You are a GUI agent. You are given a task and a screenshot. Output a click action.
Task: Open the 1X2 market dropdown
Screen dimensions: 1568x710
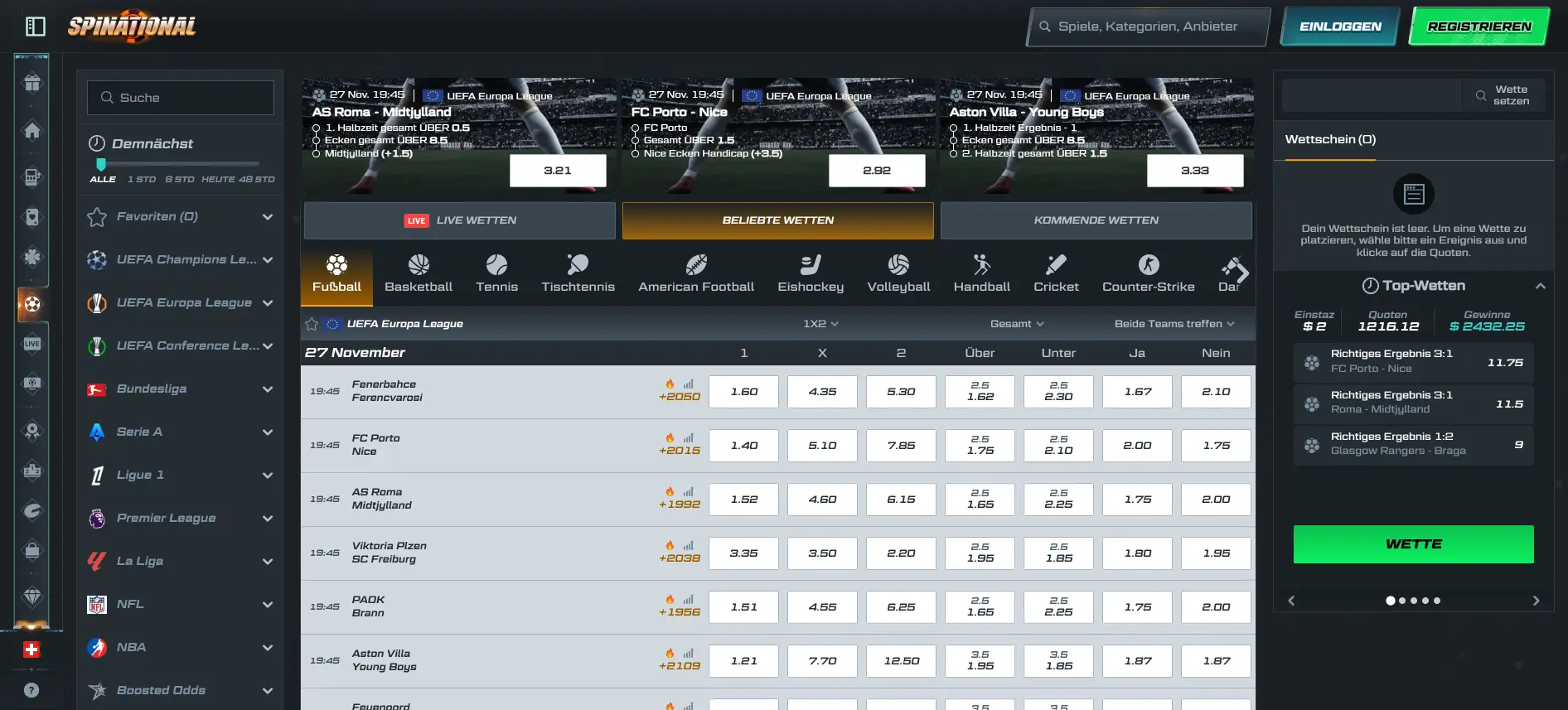(820, 324)
